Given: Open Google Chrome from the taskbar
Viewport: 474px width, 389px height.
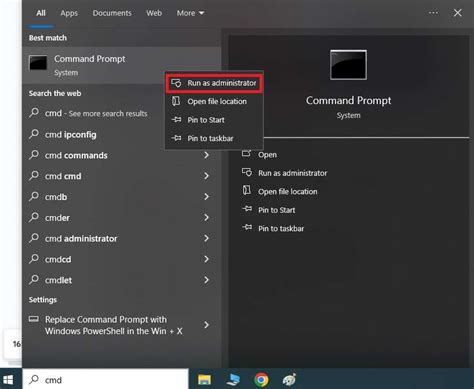Looking at the screenshot, I should tap(262, 380).
